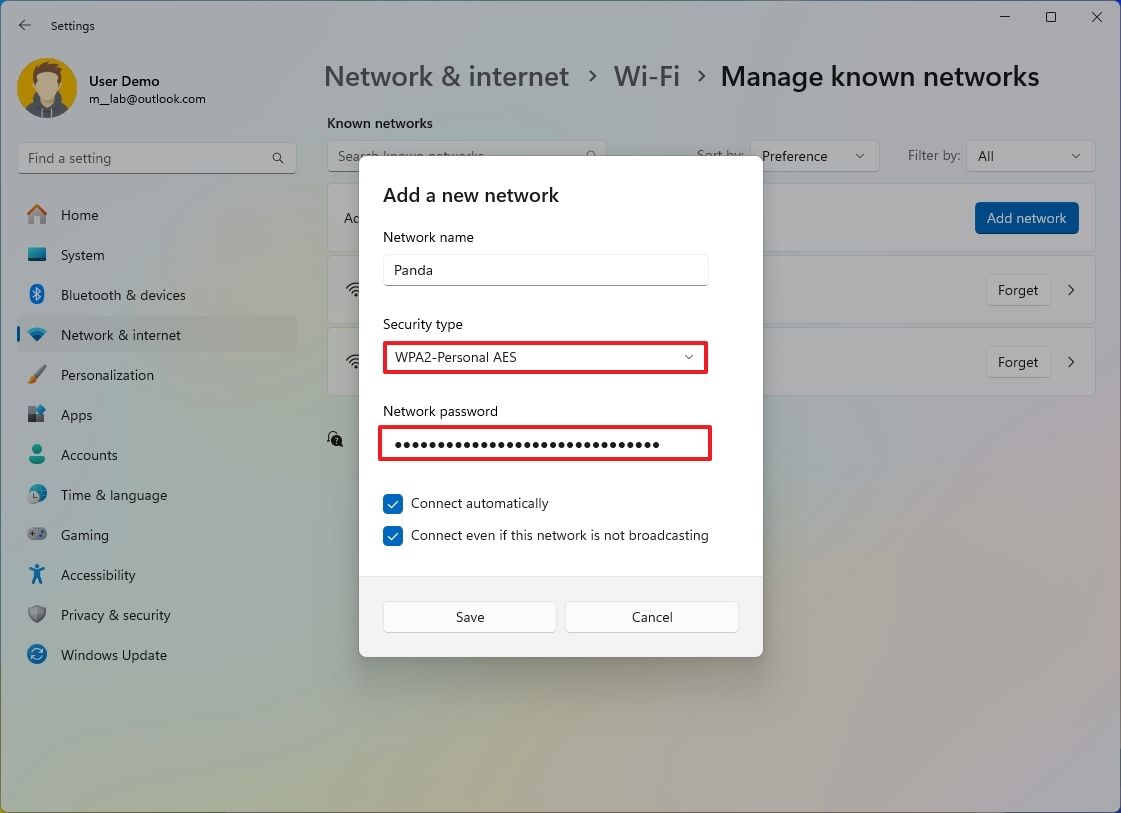The width and height of the screenshot is (1121, 813).
Task: Click the Network password input field
Action: click(545, 443)
